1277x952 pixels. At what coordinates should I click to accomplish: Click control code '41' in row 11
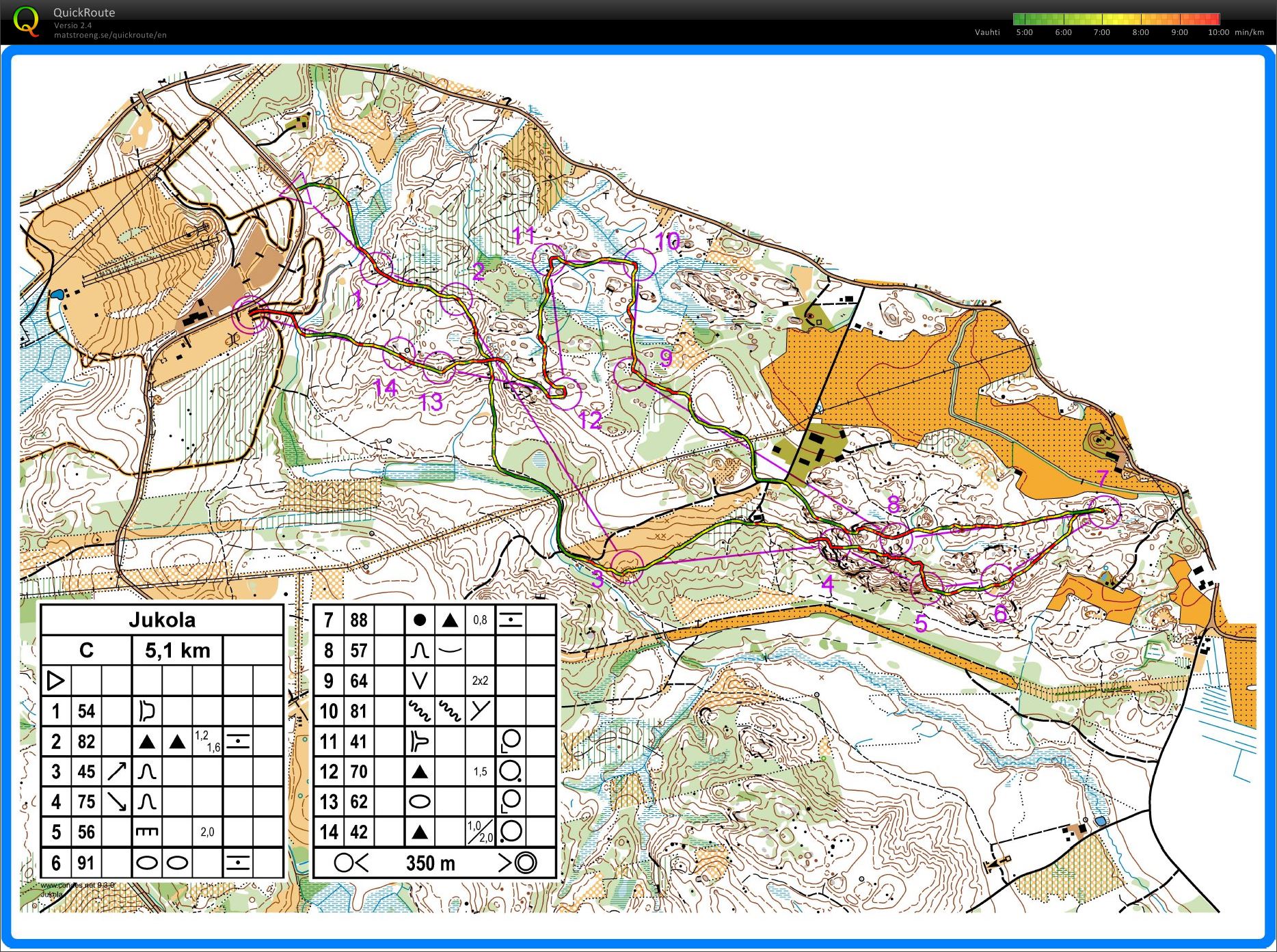point(359,742)
